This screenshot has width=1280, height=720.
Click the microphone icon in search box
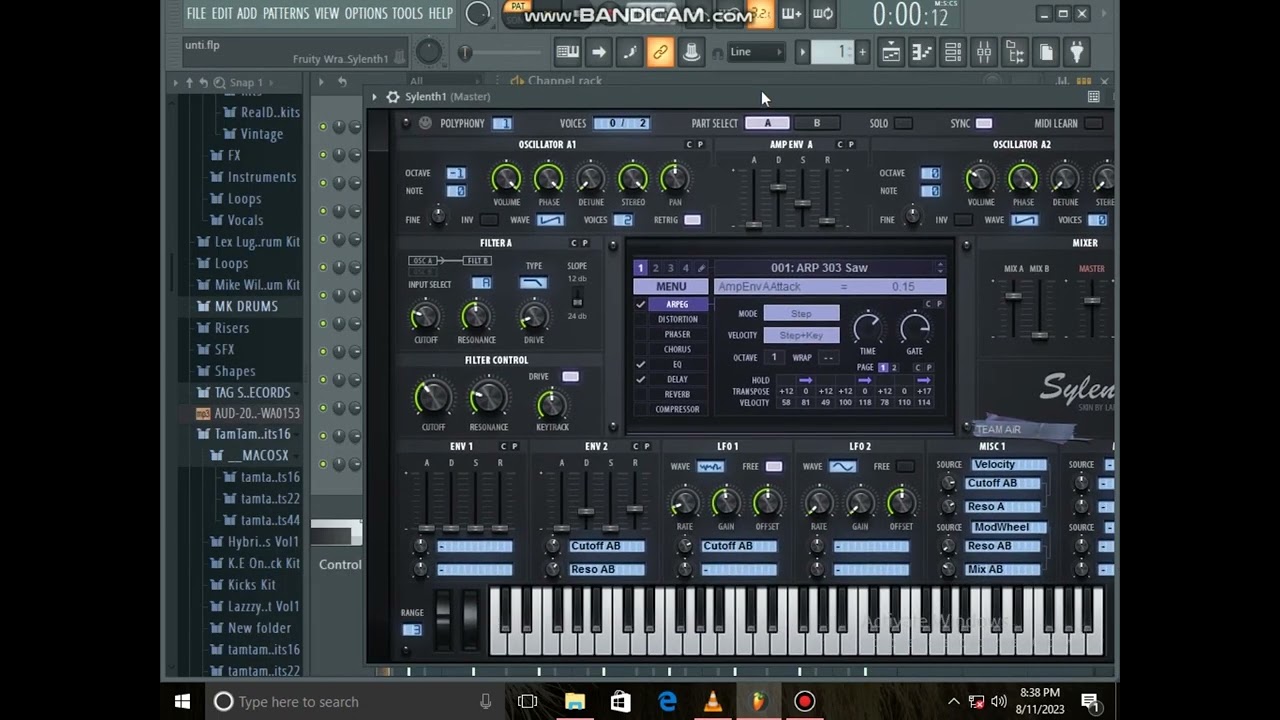coord(485,701)
